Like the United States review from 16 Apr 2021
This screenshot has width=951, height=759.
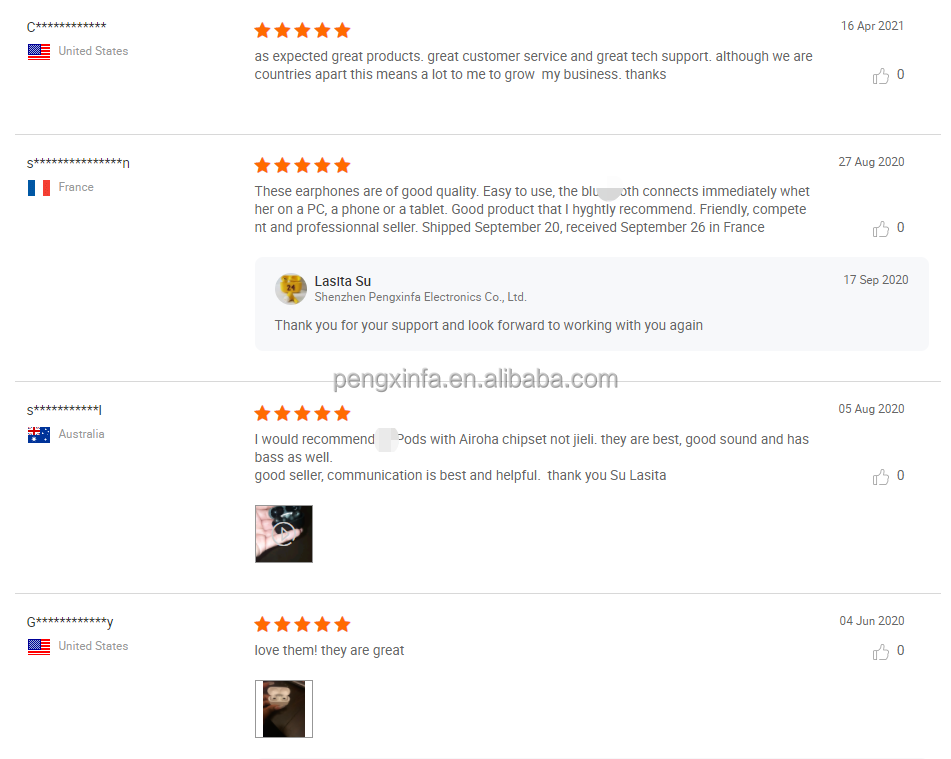(881, 76)
